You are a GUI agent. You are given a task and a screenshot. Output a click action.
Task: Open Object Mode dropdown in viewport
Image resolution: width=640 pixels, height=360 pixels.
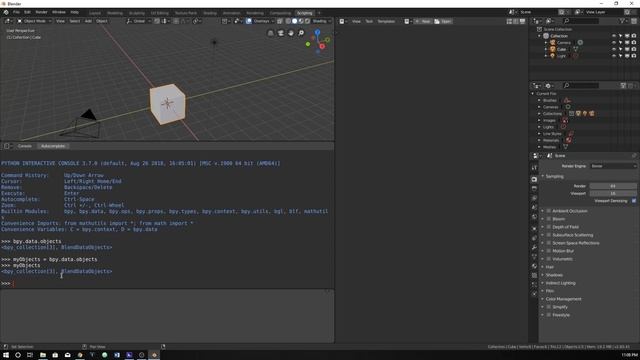(34, 21)
